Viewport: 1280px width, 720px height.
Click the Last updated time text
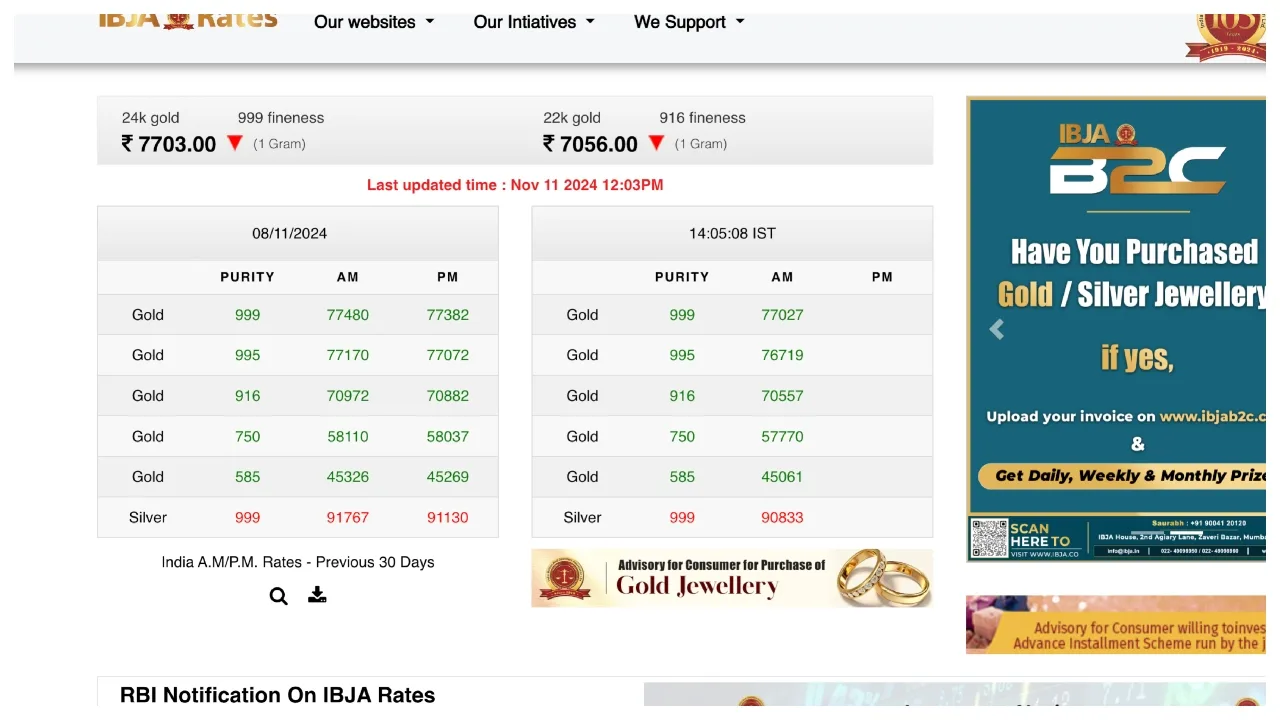[515, 185]
